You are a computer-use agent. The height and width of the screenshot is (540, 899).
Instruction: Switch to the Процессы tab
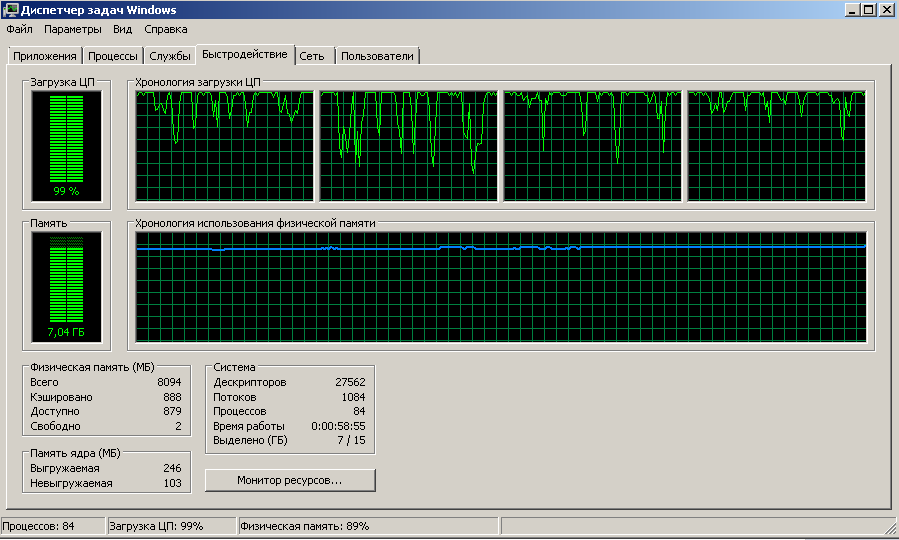(x=113, y=56)
